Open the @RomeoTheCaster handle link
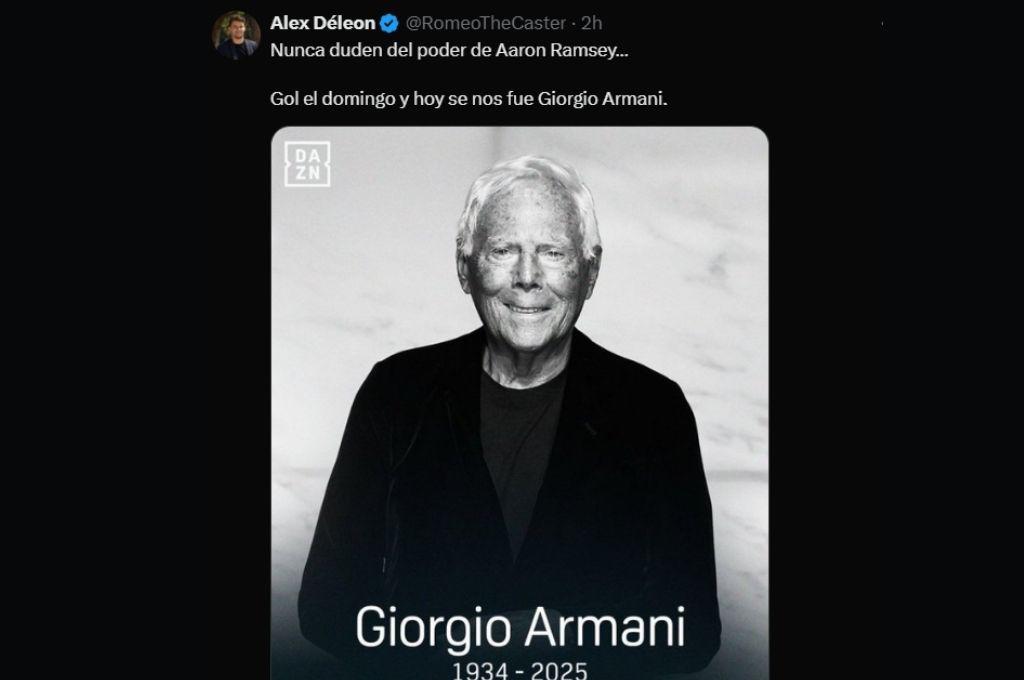 (485, 24)
